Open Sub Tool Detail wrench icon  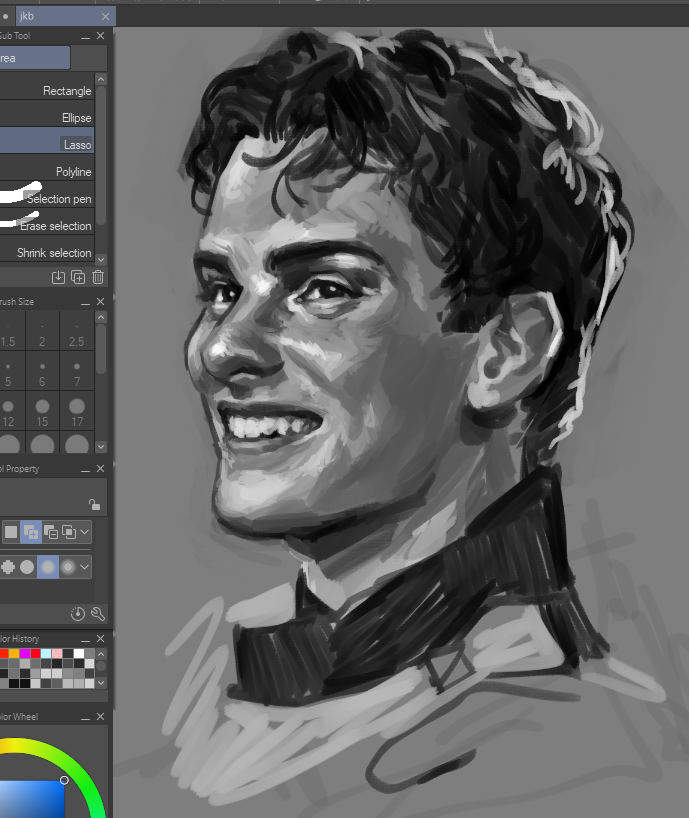tap(98, 614)
